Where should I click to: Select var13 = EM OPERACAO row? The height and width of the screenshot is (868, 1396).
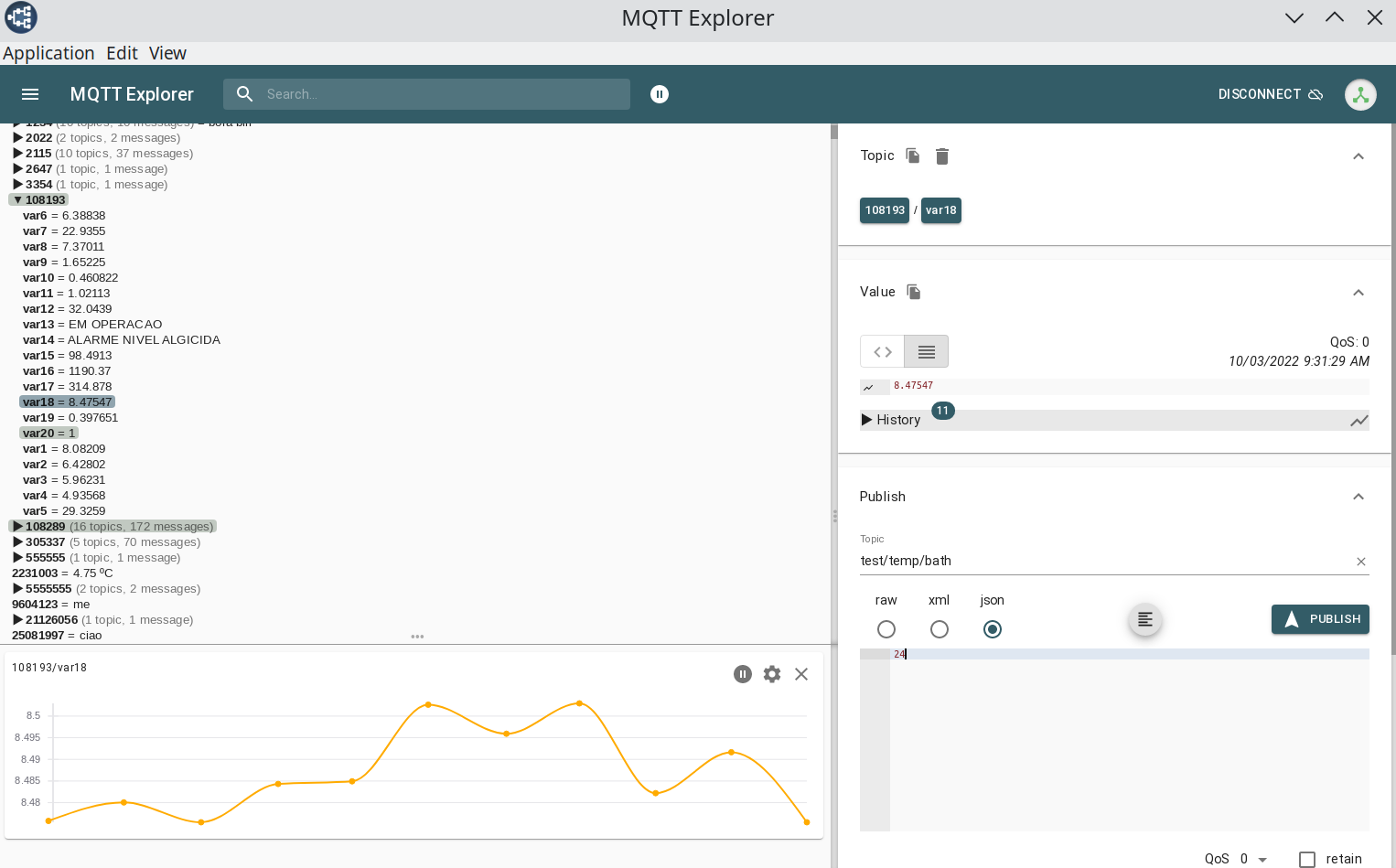point(92,325)
